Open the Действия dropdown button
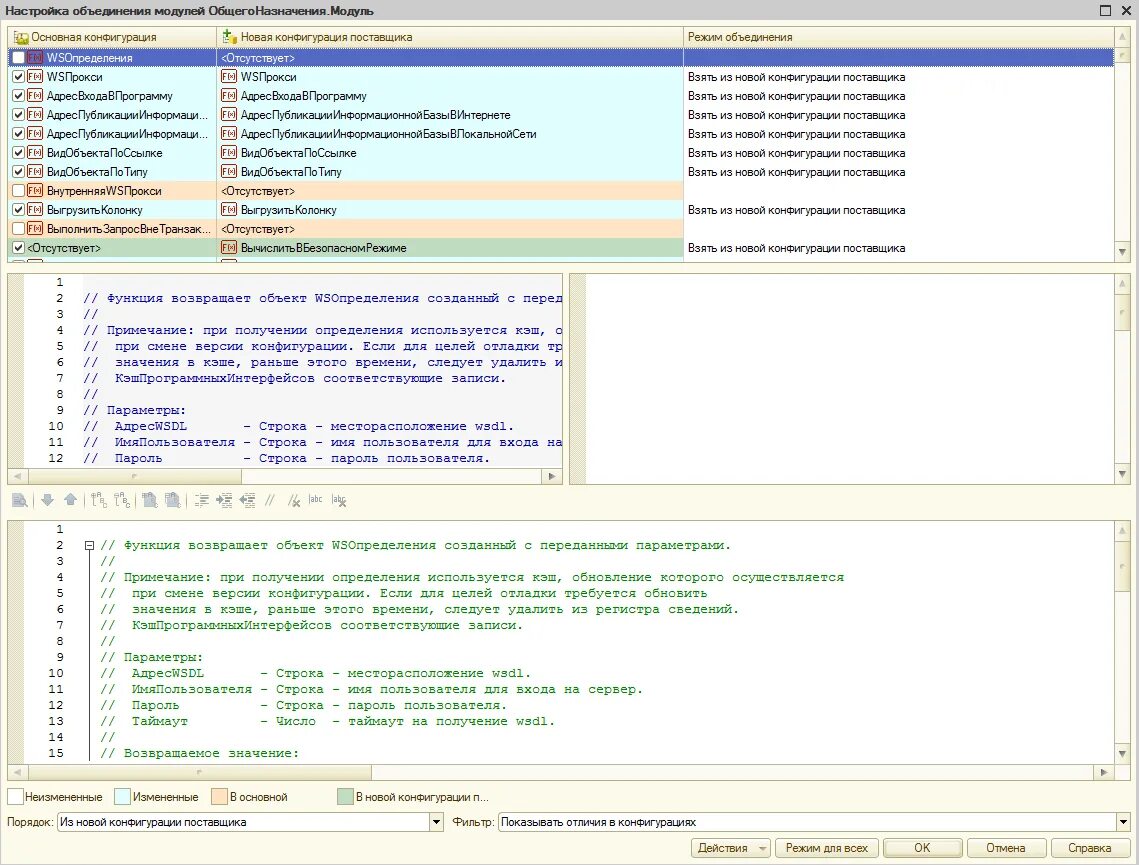The height and width of the screenshot is (865, 1139). 731,848
